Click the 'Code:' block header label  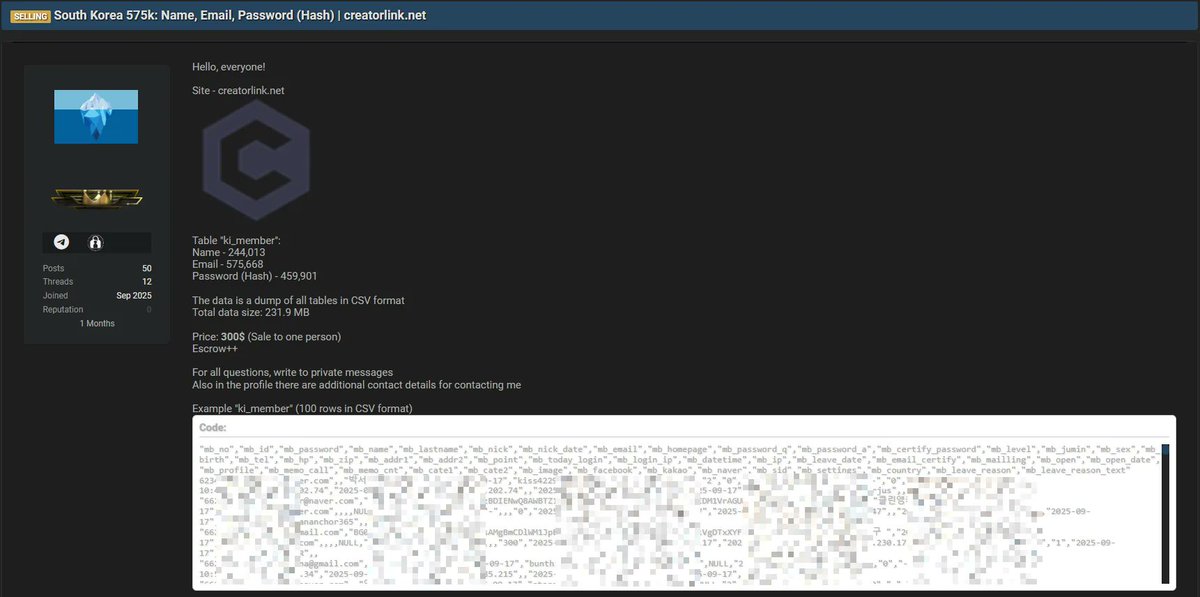(x=213, y=427)
